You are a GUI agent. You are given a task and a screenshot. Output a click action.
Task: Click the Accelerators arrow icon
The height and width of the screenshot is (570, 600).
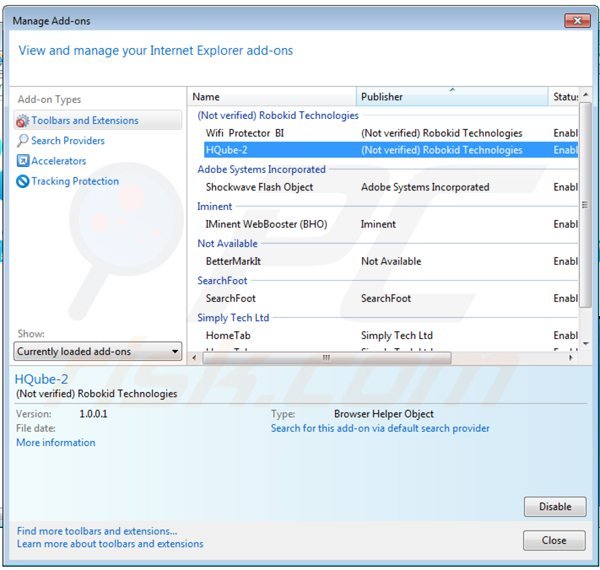click(23, 161)
